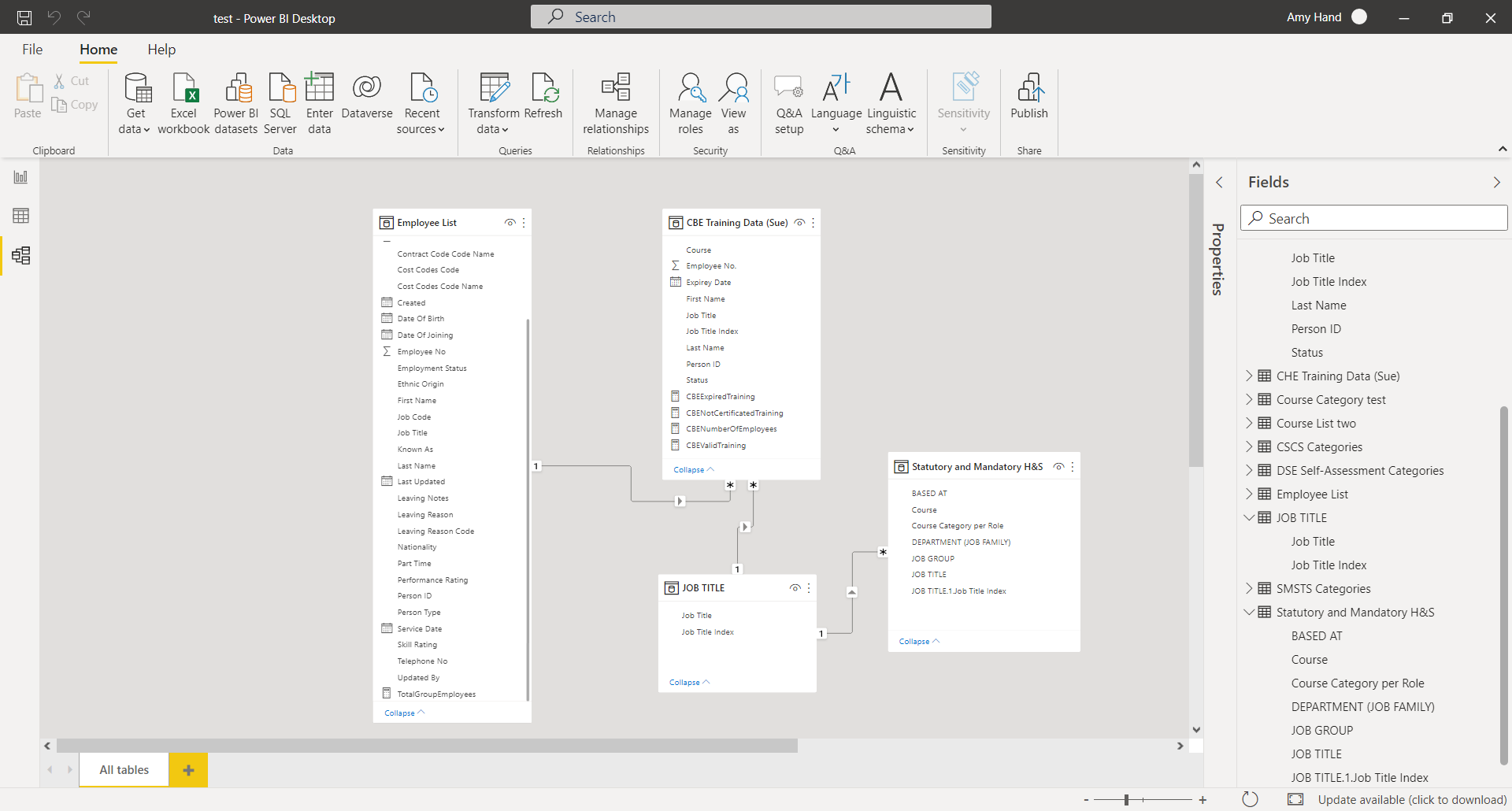Connect to Power BI datasets
The image size is (1512, 811).
[x=235, y=104]
